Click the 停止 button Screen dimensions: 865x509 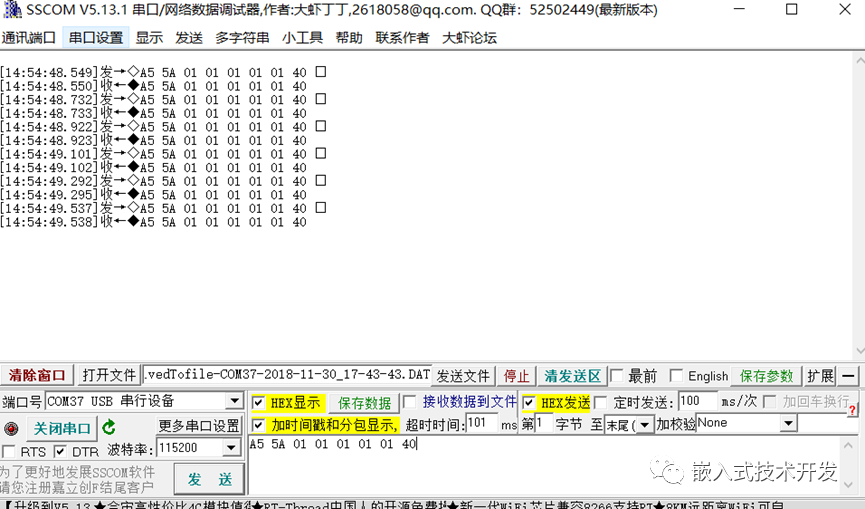[x=516, y=376]
